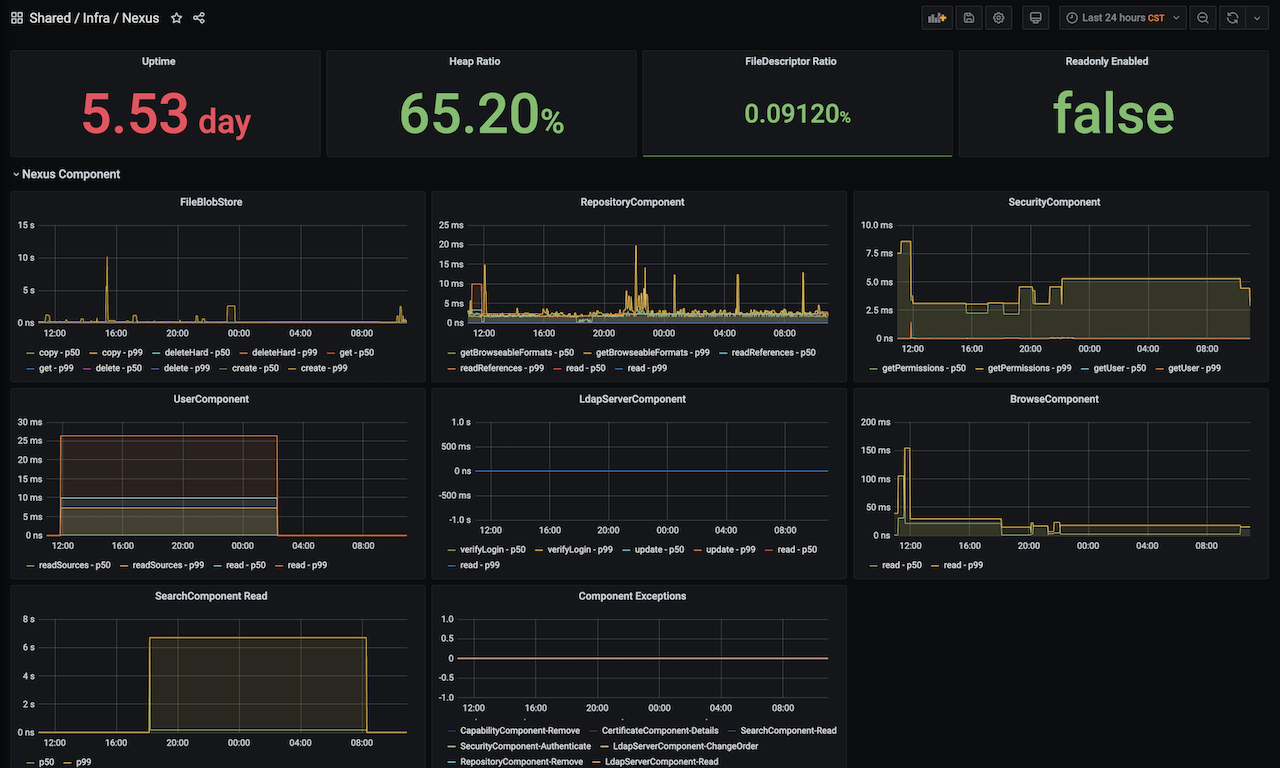Toggle verifyLogin - p99 legend series
1280x768 pixels.
click(580, 550)
